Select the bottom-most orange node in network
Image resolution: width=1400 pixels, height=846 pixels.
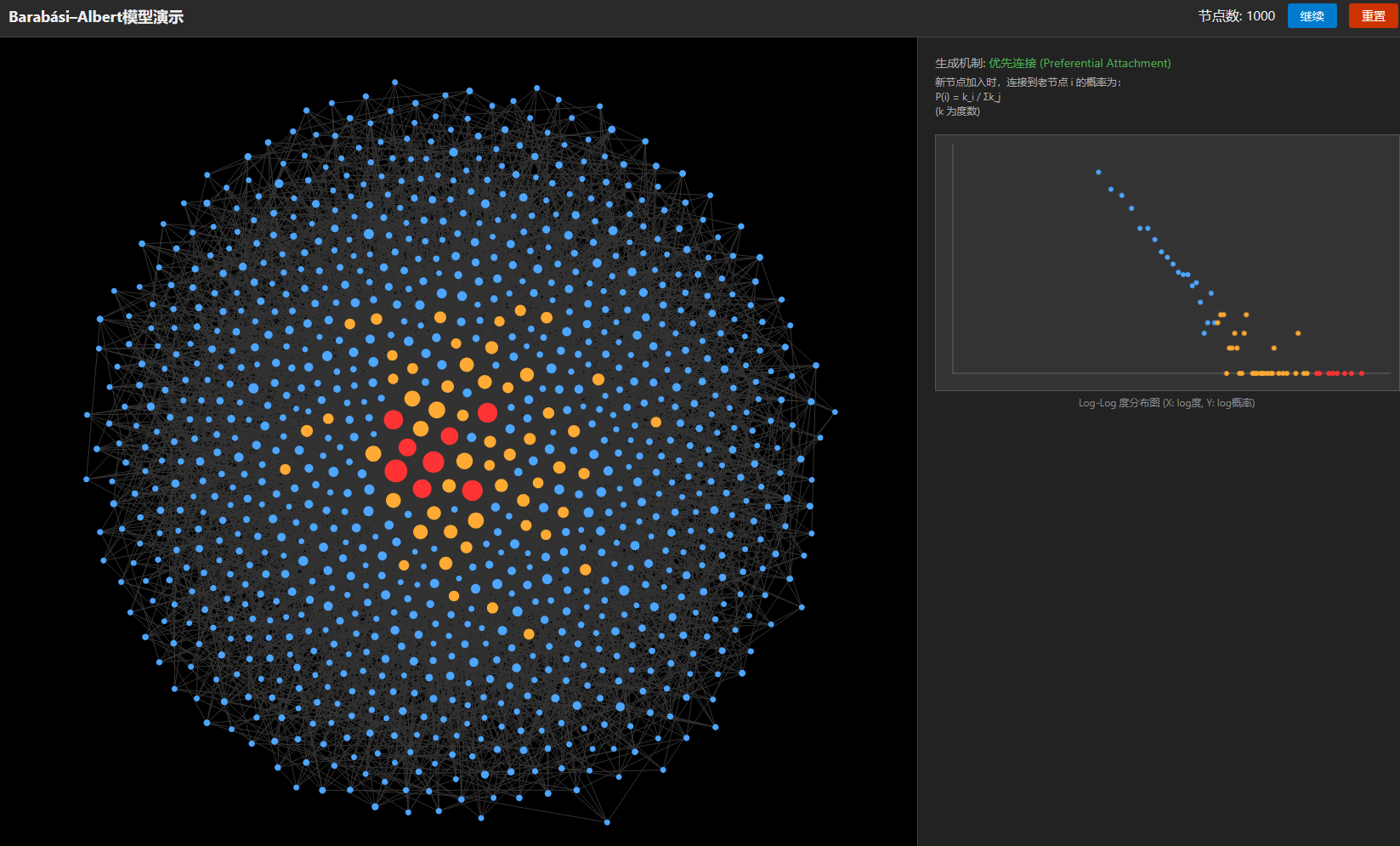(x=529, y=634)
